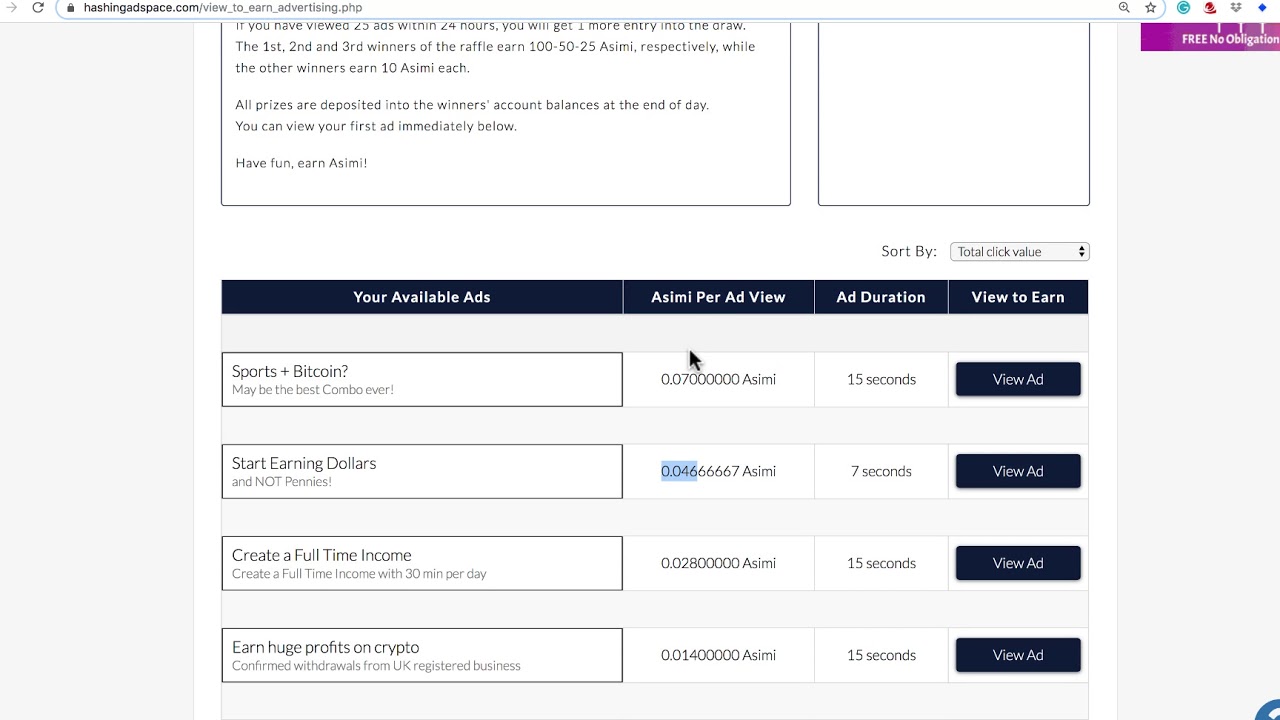The image size is (1280, 720).
Task: Bookmark this page with the star icon
Action: [1151, 7]
